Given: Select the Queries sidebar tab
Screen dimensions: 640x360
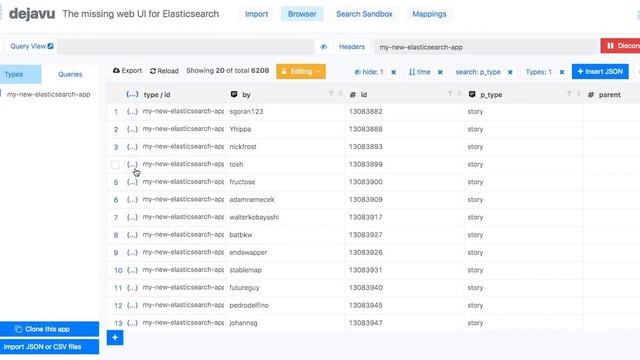Looking at the screenshot, I should [x=70, y=74].
